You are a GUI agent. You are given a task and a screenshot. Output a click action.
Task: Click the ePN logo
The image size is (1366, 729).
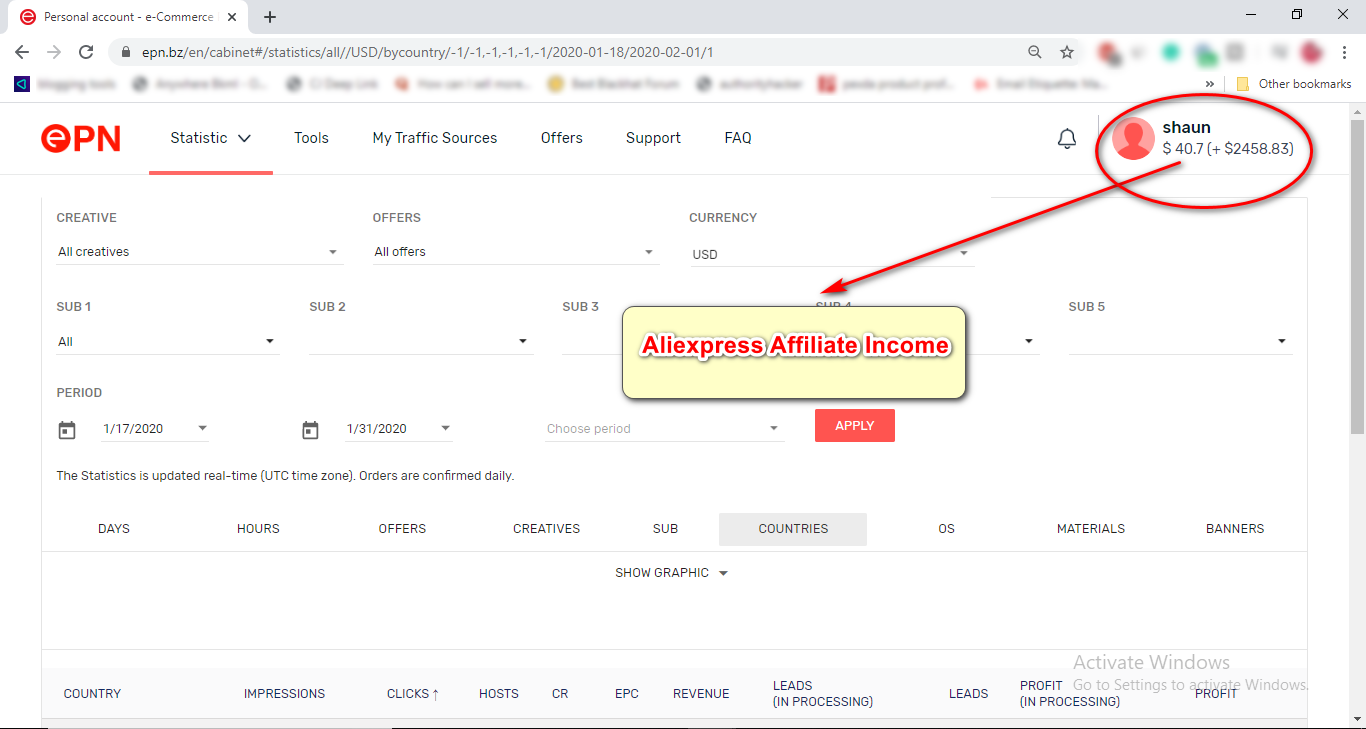click(81, 138)
